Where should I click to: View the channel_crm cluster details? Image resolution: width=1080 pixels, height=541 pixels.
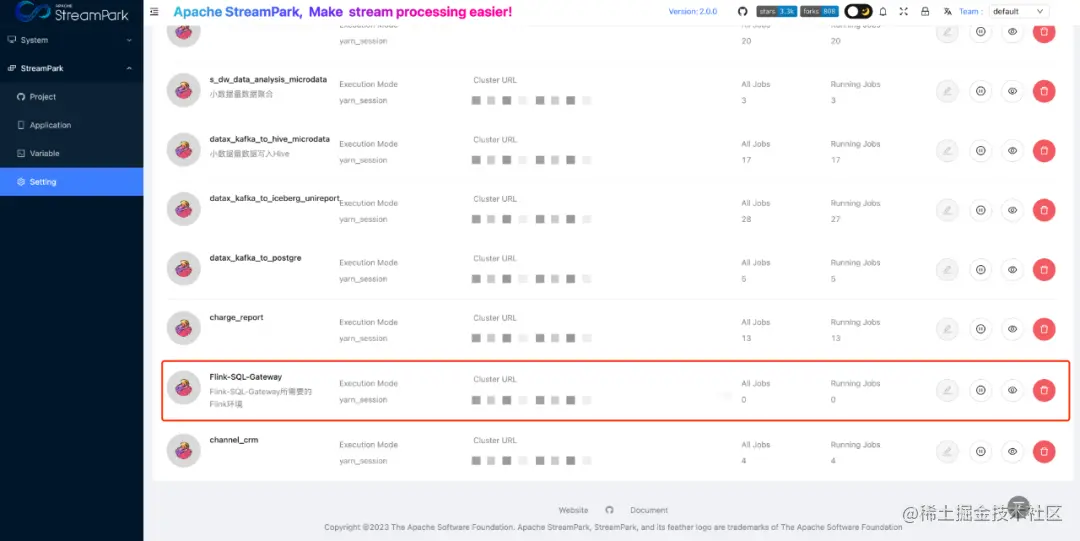(1012, 451)
